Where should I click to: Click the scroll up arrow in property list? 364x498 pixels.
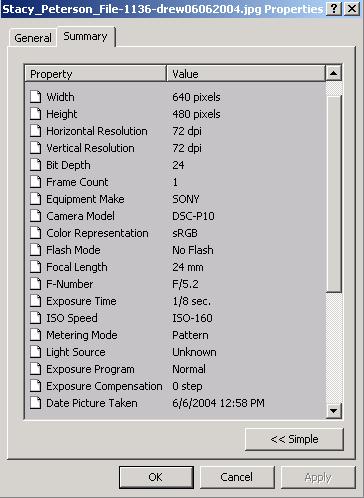click(x=333, y=73)
